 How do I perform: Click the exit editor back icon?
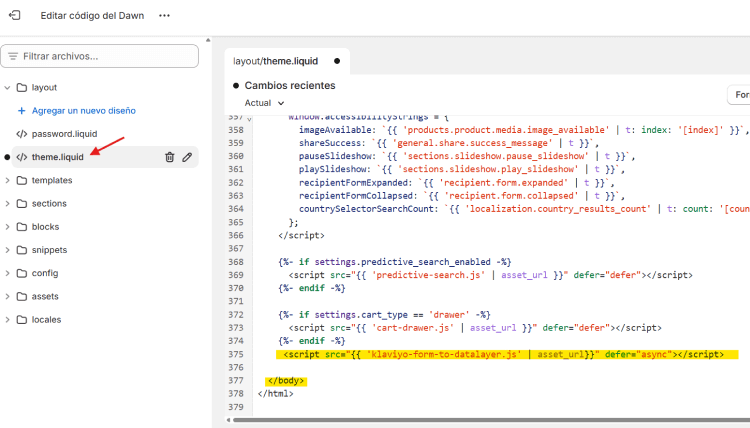click(x=15, y=15)
